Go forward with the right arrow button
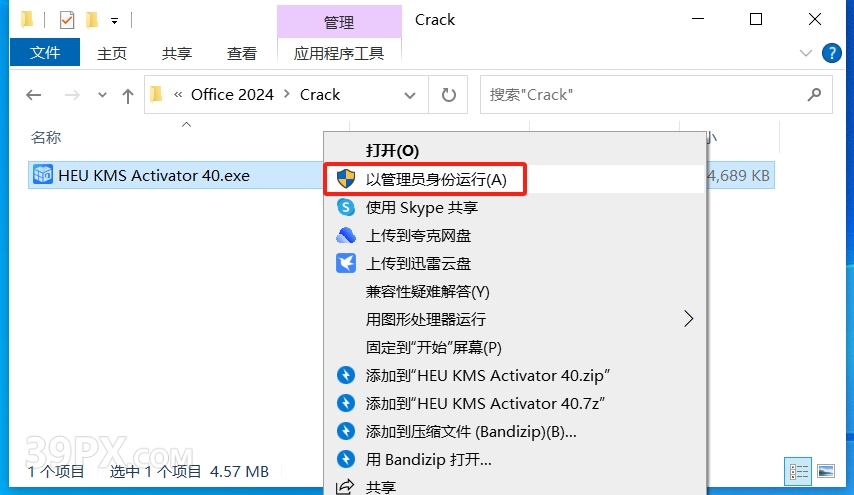This screenshot has width=854, height=495. [x=72, y=95]
